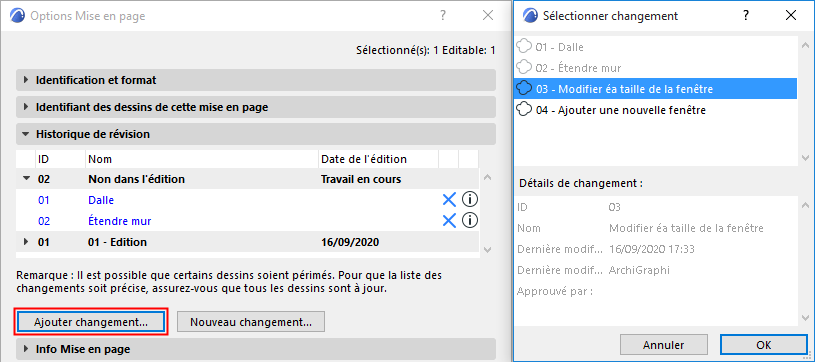
Task: Click ArchiCAD logo in Sélectionner changement title
Action: tap(530, 16)
